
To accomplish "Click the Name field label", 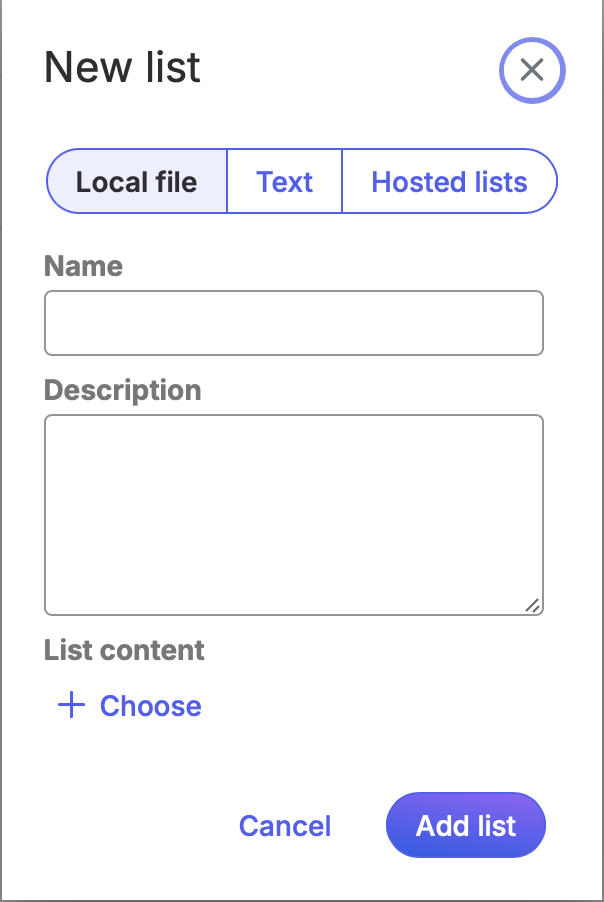I will point(83,266).
